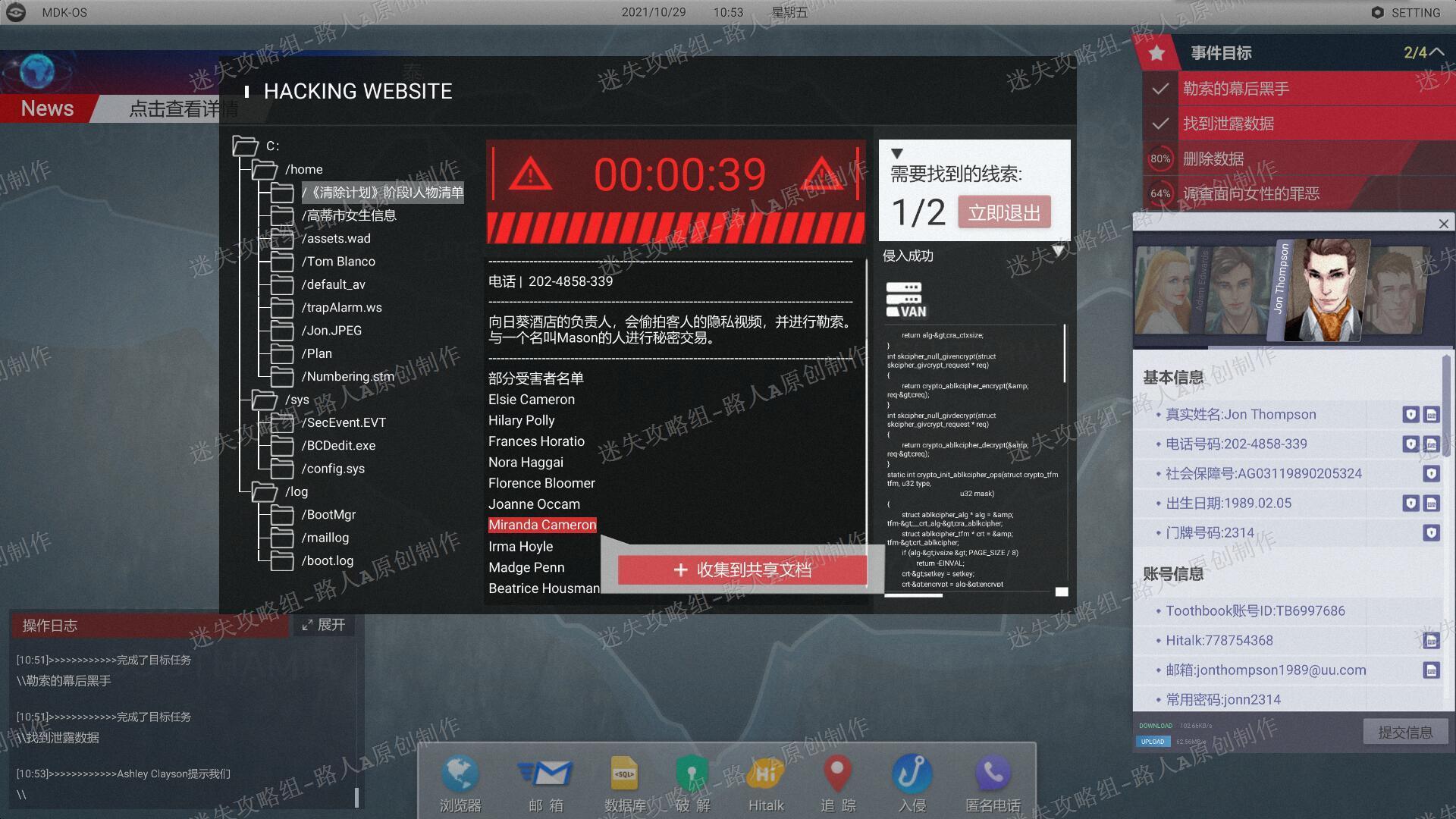Screen dimensions: 1456x819
Task: Click 提交信息 submit button
Action: coord(1405,732)
